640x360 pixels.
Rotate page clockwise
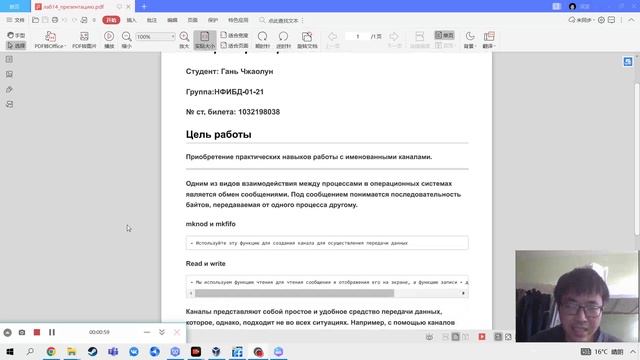262,40
